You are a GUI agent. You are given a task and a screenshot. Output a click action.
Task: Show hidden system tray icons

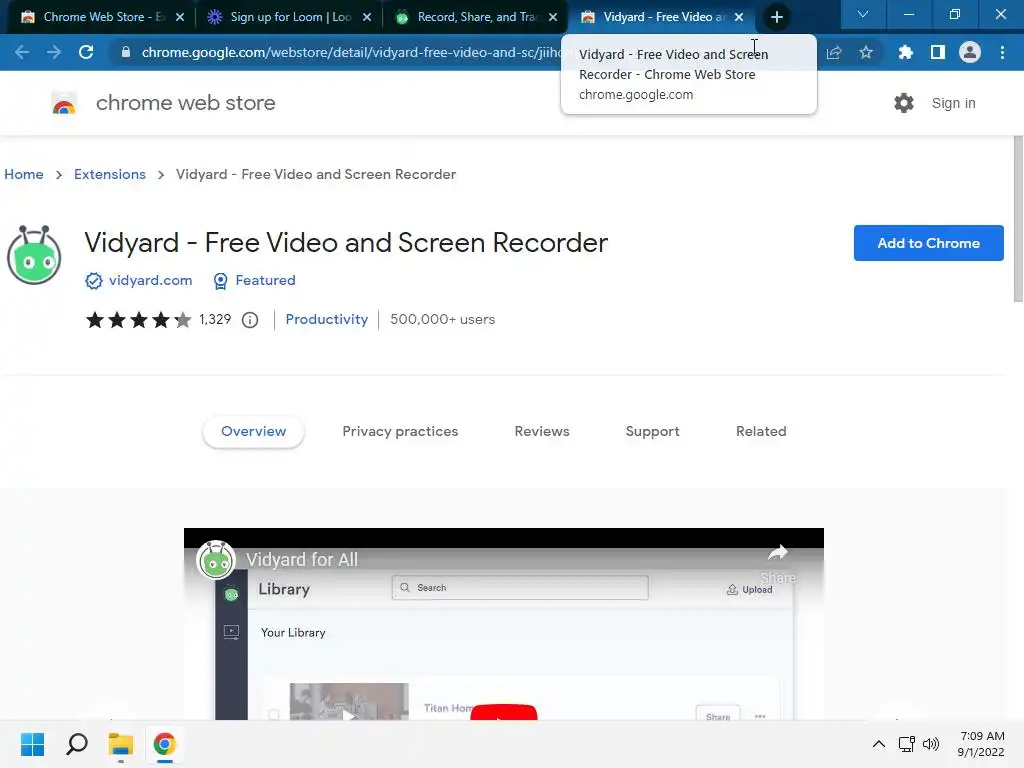(x=879, y=744)
